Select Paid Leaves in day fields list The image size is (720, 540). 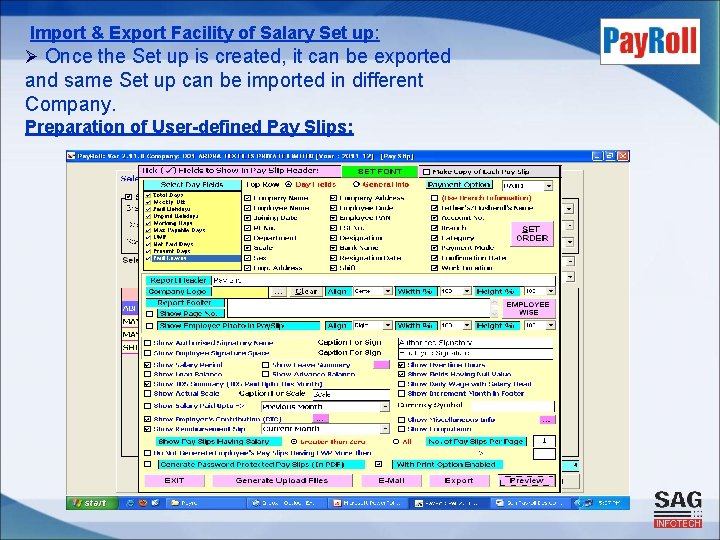pos(193,259)
